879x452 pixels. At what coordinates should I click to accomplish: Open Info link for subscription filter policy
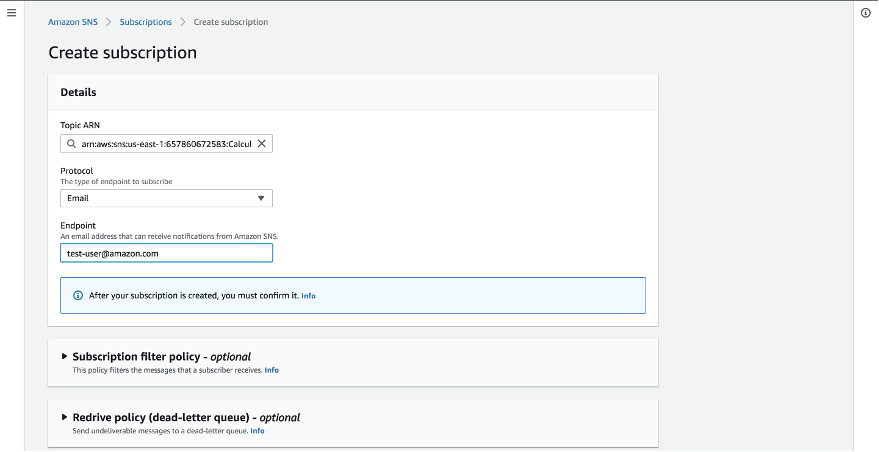271,370
